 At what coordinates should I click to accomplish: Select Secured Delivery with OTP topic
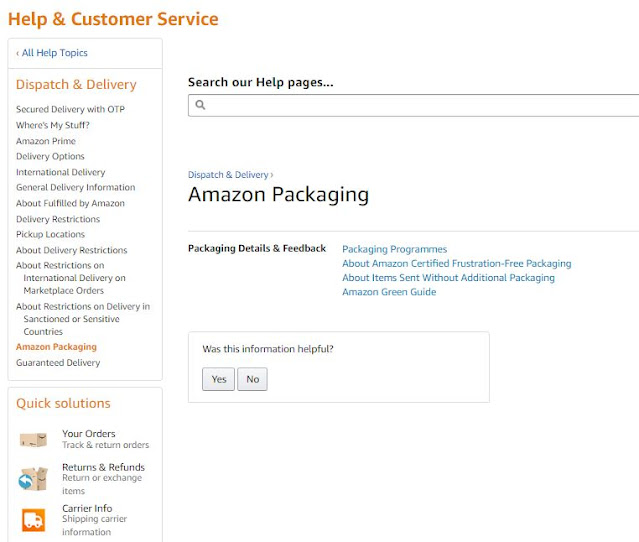(x=70, y=109)
